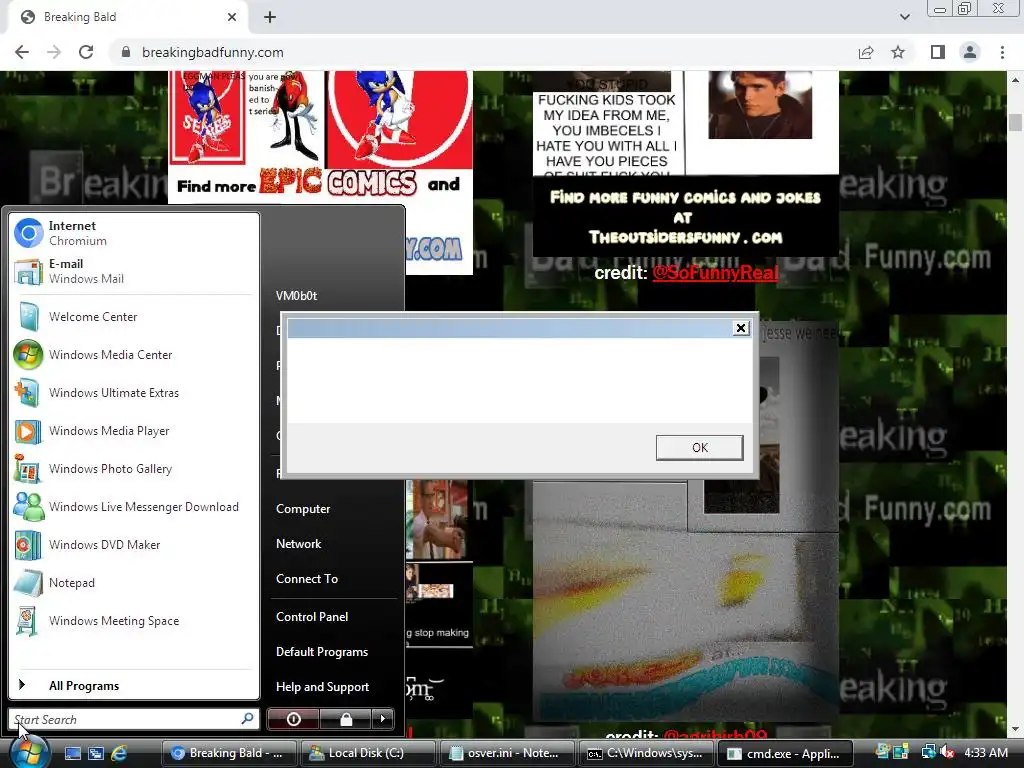Image resolution: width=1024 pixels, height=768 pixels.
Task: Start Windows Media Player
Action: coord(133,431)
